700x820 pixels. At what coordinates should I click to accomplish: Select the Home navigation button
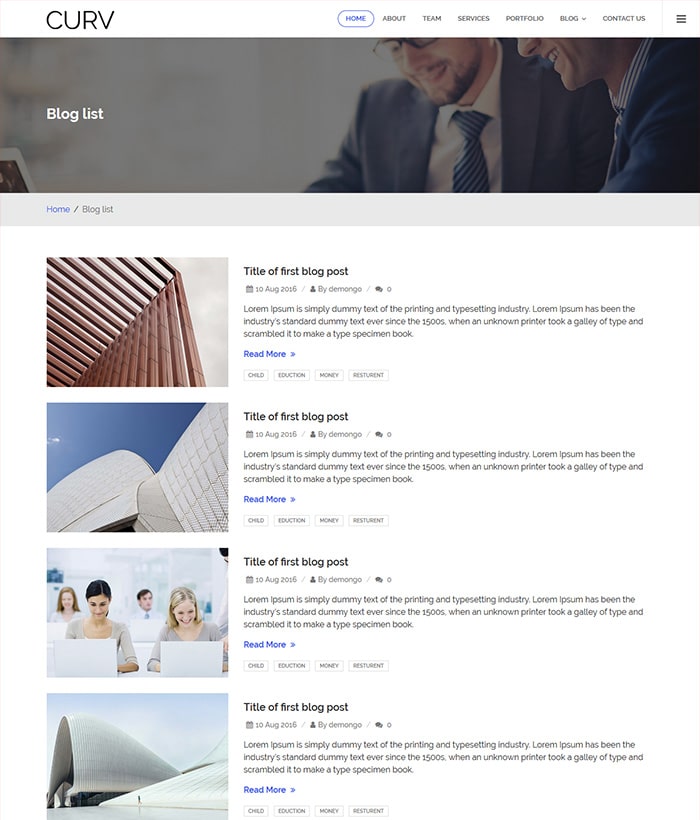coord(355,18)
